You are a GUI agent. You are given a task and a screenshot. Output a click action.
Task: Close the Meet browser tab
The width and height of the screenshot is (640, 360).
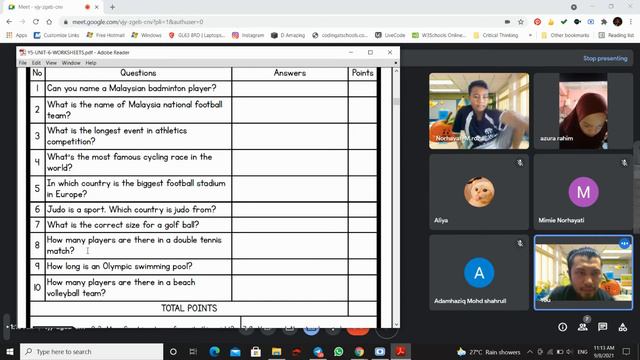point(97,7)
